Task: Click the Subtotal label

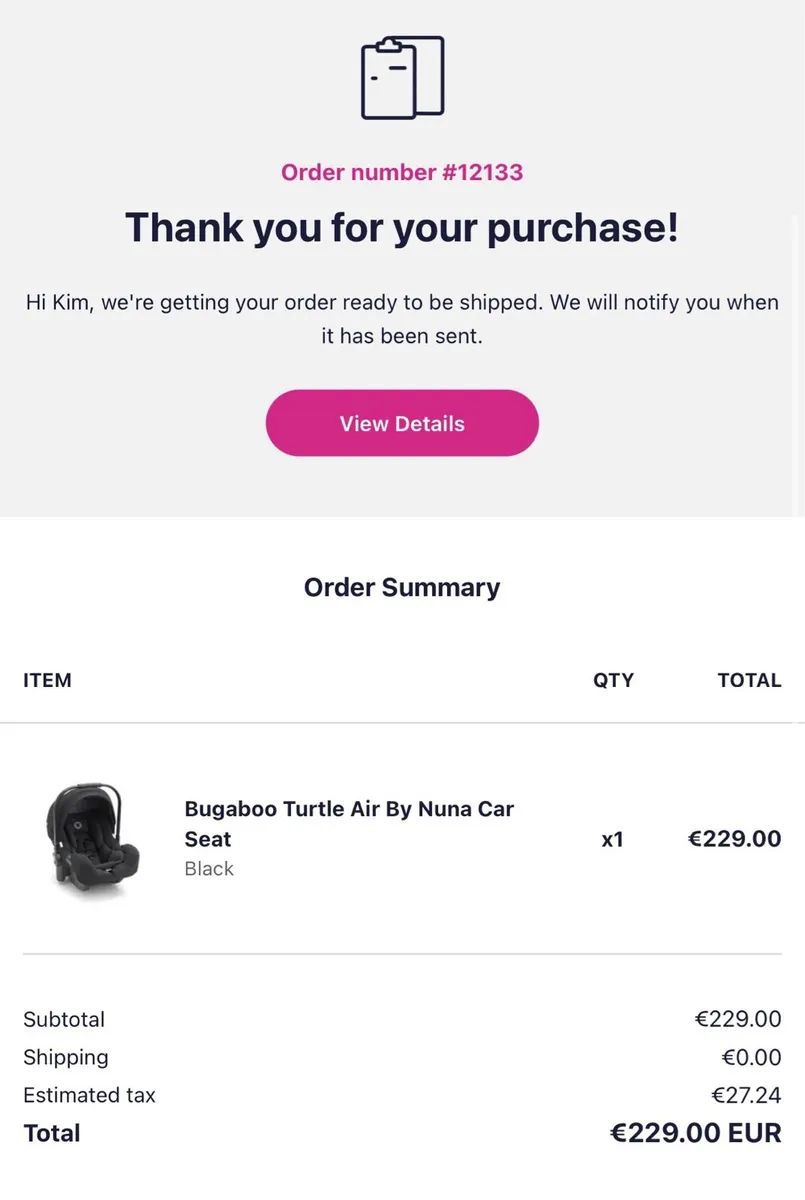Action: pos(64,1019)
